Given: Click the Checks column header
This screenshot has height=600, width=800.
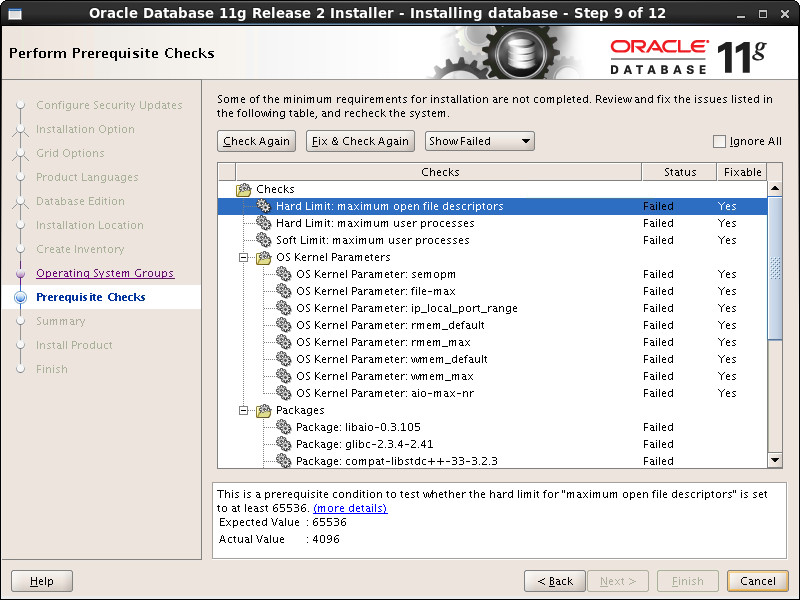Looking at the screenshot, I should click(x=439, y=172).
